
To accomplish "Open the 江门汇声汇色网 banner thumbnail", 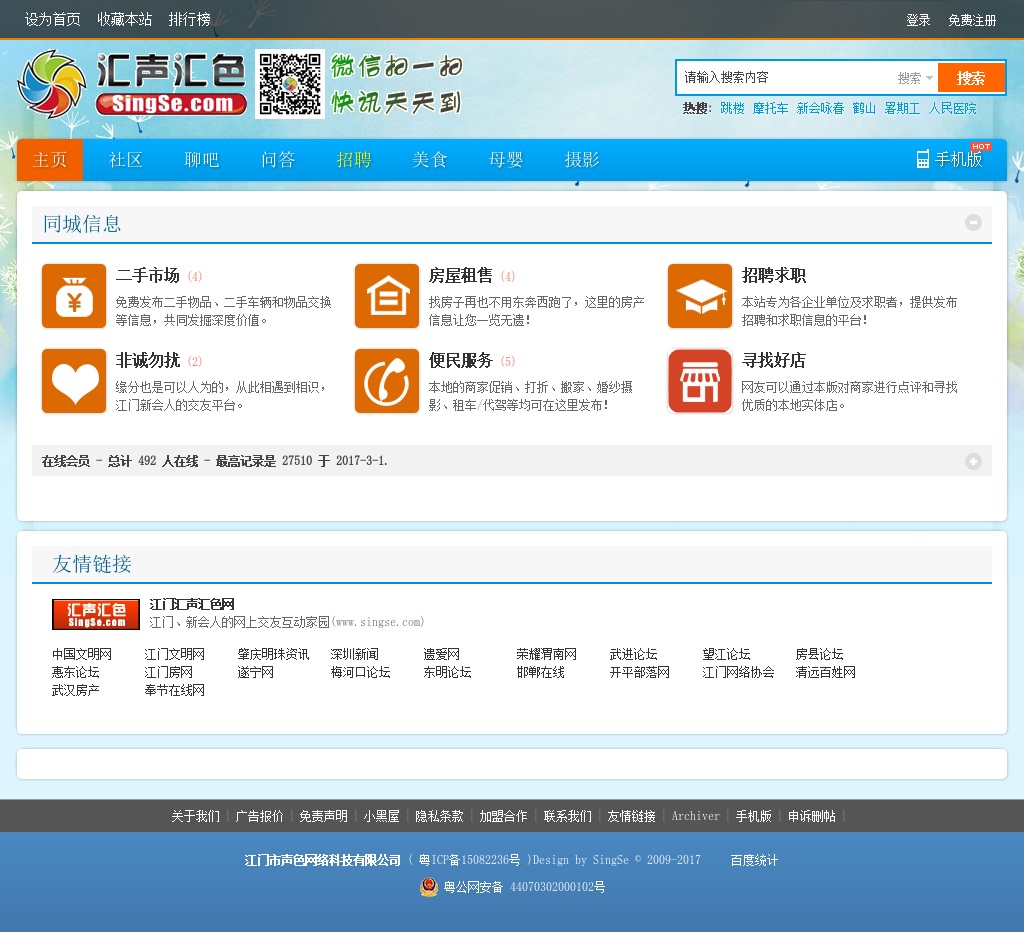I will (96, 614).
